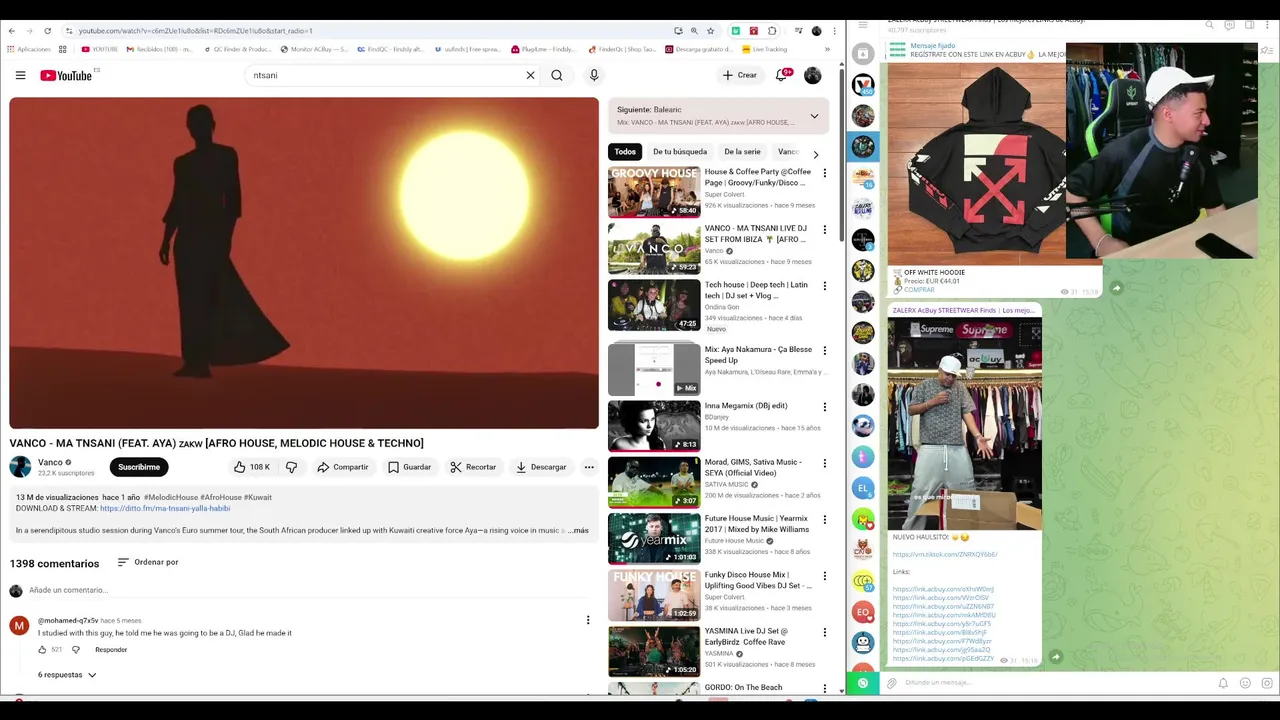Open the Tech house Deep tech thumbnail
The height and width of the screenshot is (720, 1280).
point(654,305)
